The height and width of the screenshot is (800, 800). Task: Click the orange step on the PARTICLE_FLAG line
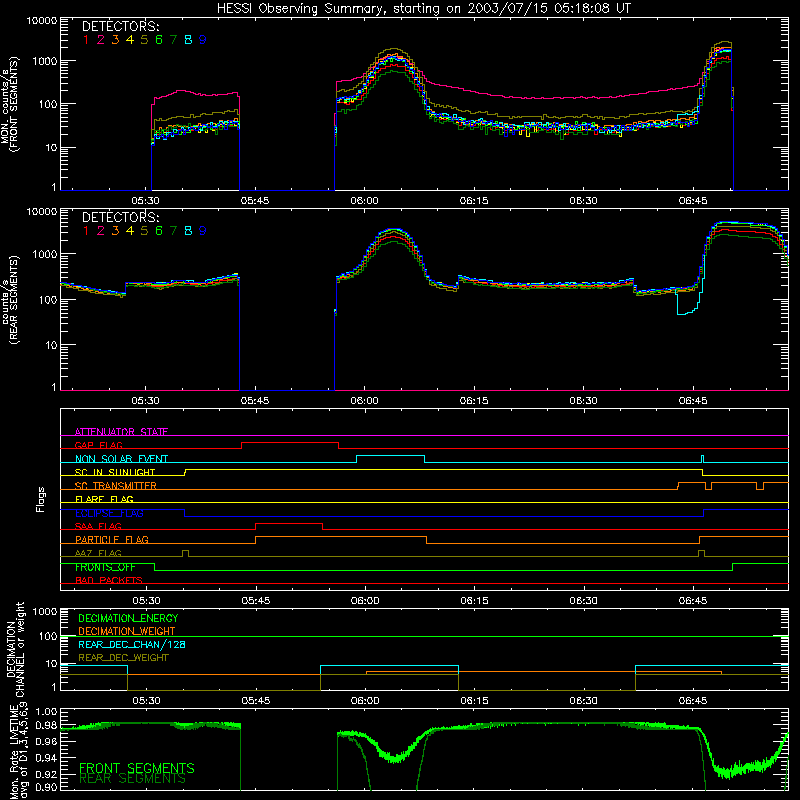341,537
